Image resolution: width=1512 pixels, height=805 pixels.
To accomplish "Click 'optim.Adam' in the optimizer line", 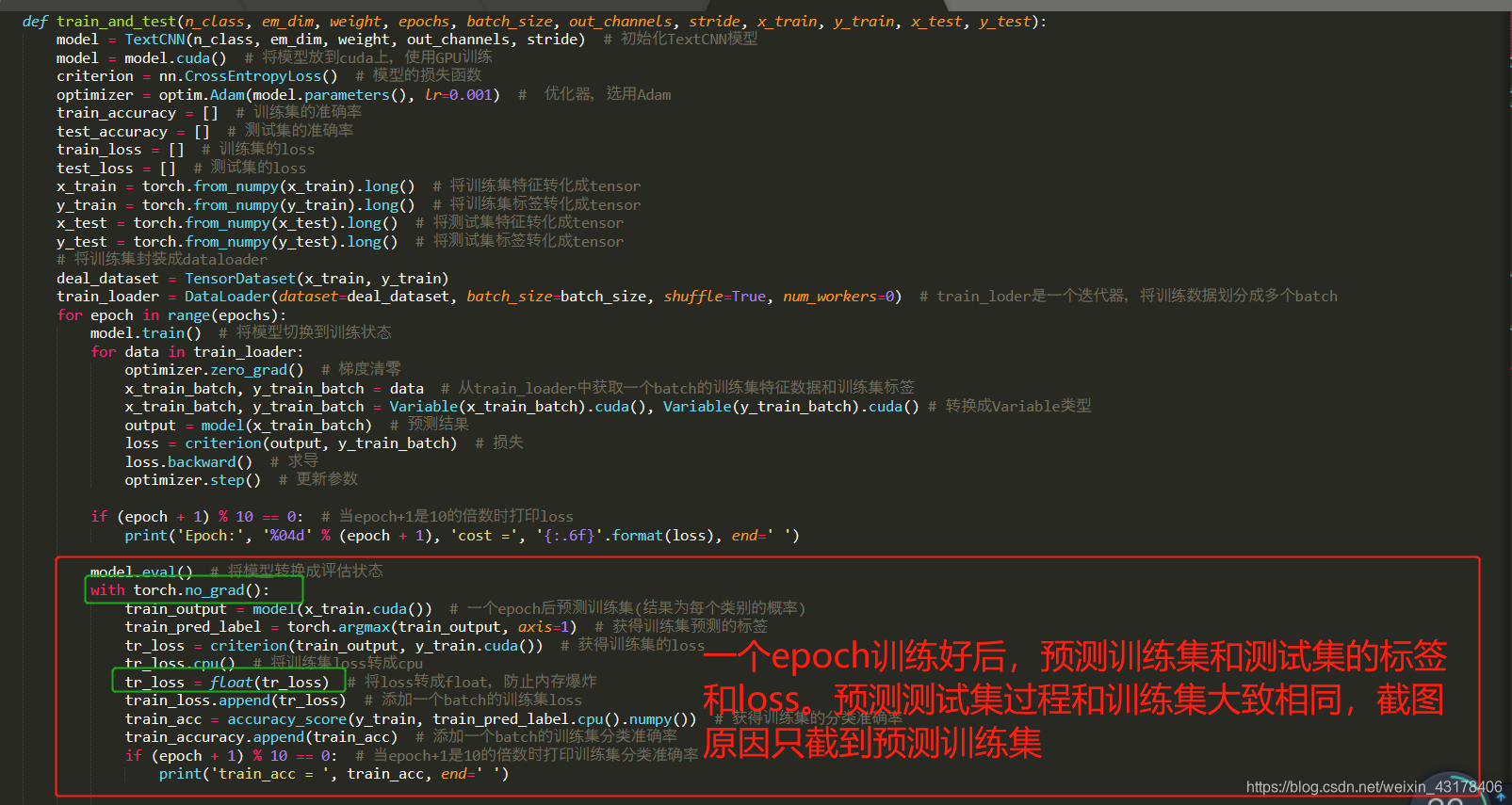I will coord(202,95).
